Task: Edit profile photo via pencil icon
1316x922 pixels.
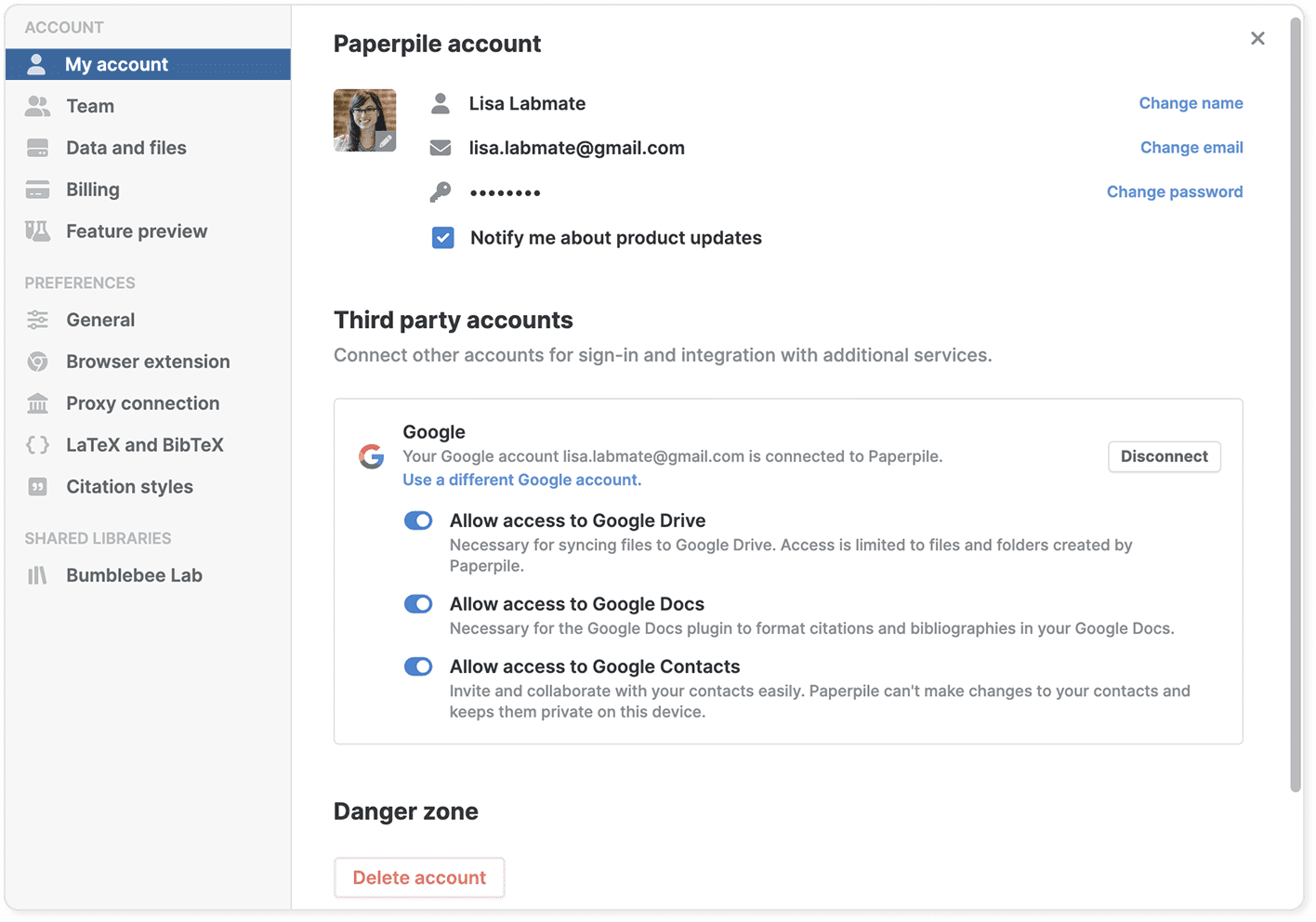Action: tap(385, 141)
